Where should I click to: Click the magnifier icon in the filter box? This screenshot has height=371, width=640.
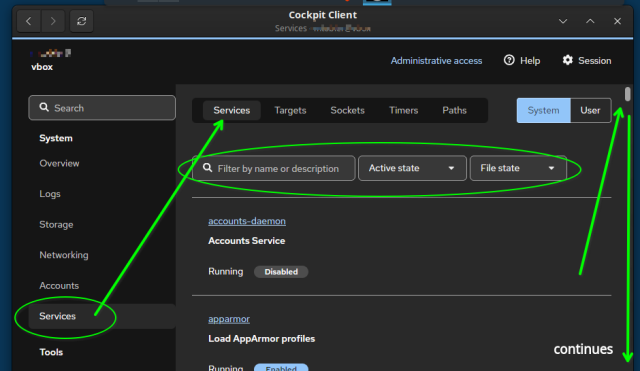pos(208,168)
